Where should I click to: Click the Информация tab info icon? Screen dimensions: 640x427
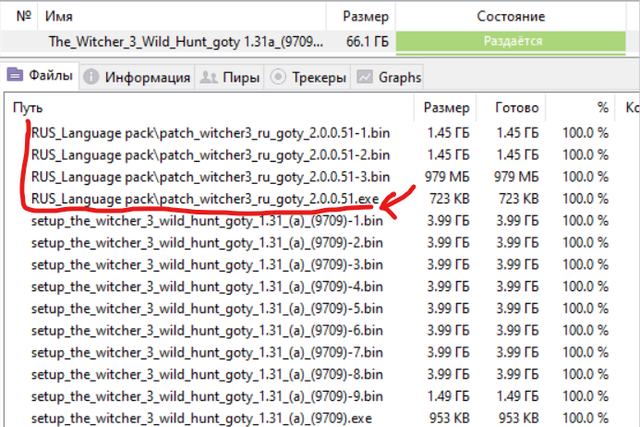(91, 77)
